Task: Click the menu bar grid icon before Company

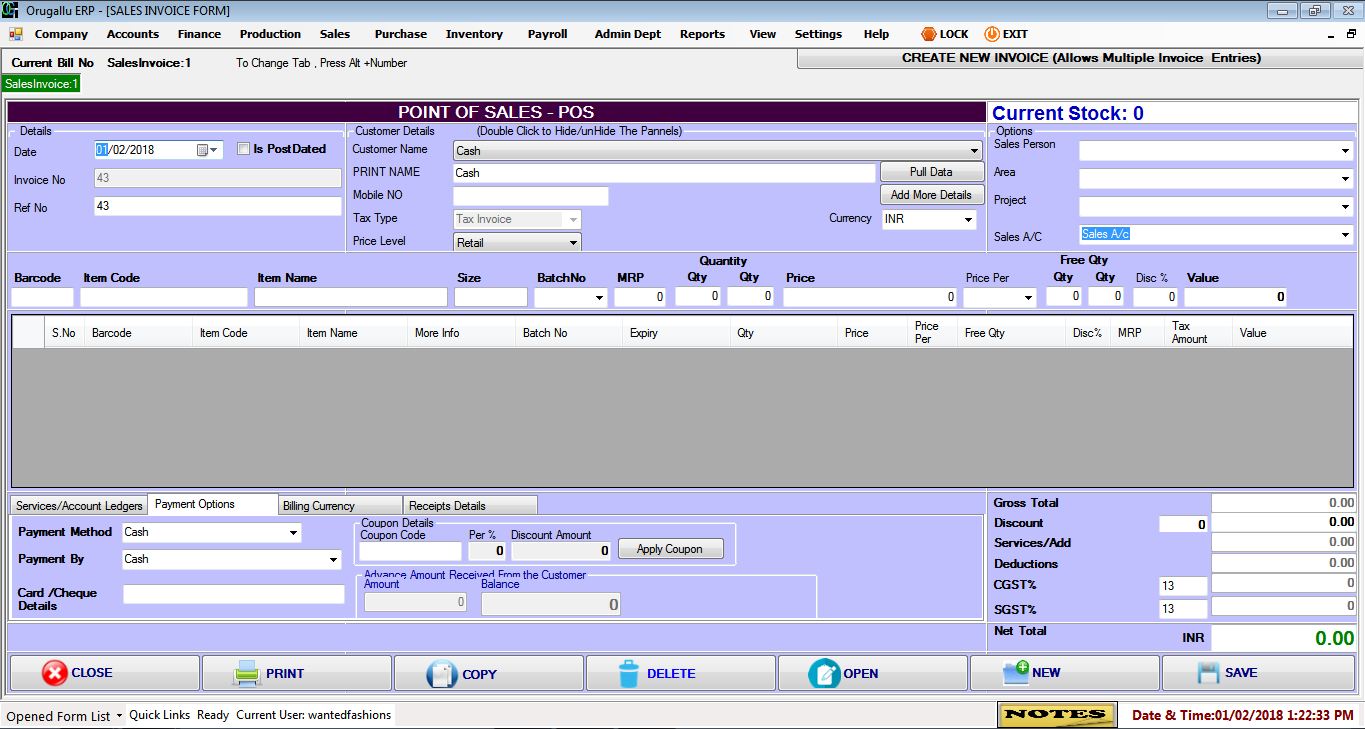Action: point(16,34)
